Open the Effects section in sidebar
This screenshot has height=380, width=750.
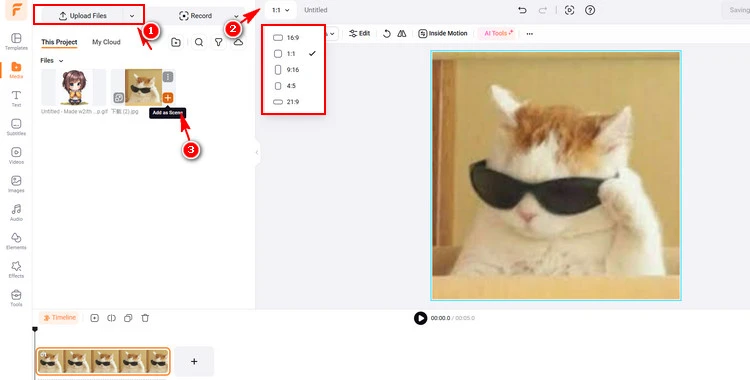click(16, 269)
